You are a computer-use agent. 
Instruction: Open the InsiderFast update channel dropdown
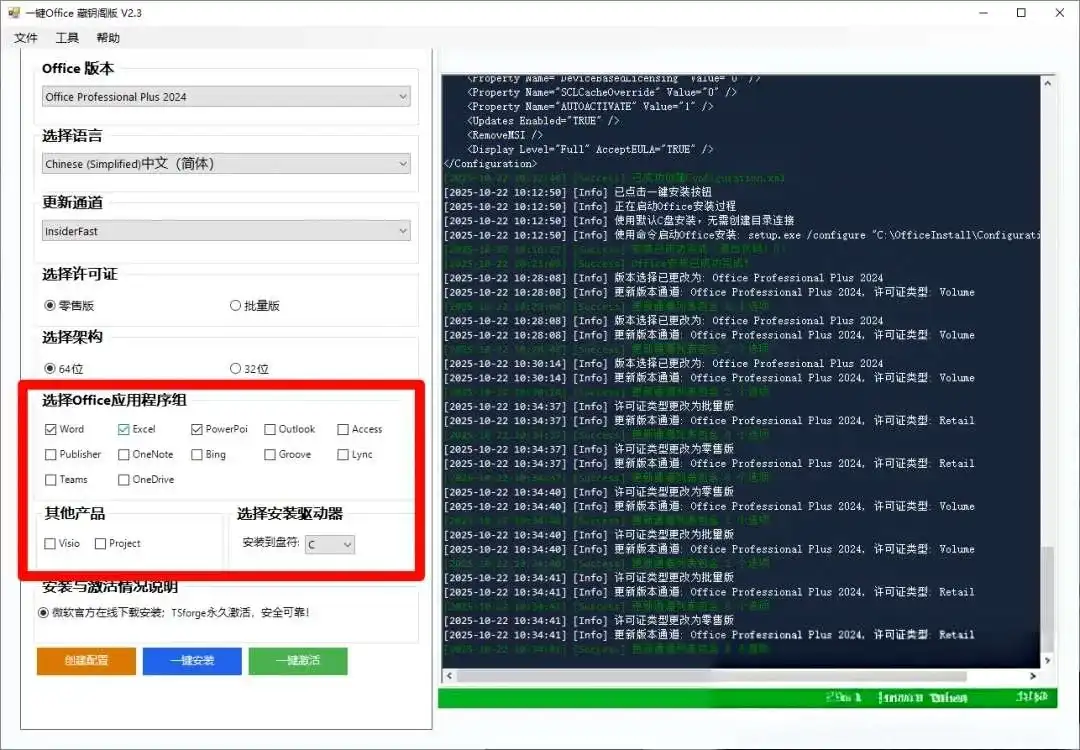pos(402,230)
